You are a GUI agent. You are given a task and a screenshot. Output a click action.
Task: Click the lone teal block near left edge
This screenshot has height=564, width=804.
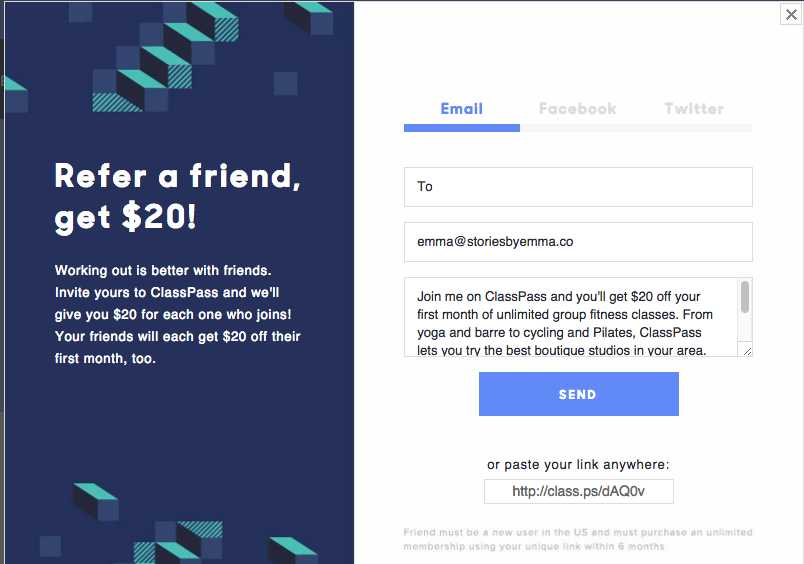click(16, 95)
